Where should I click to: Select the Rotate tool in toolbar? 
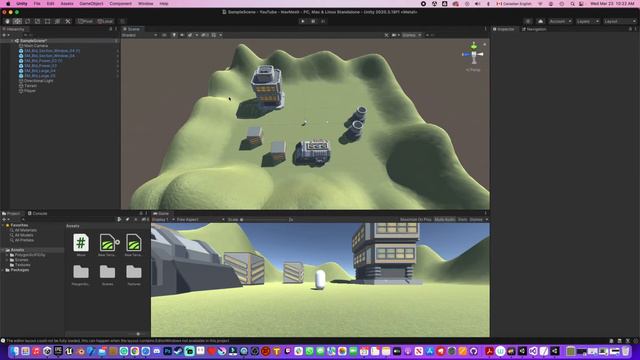point(27,21)
